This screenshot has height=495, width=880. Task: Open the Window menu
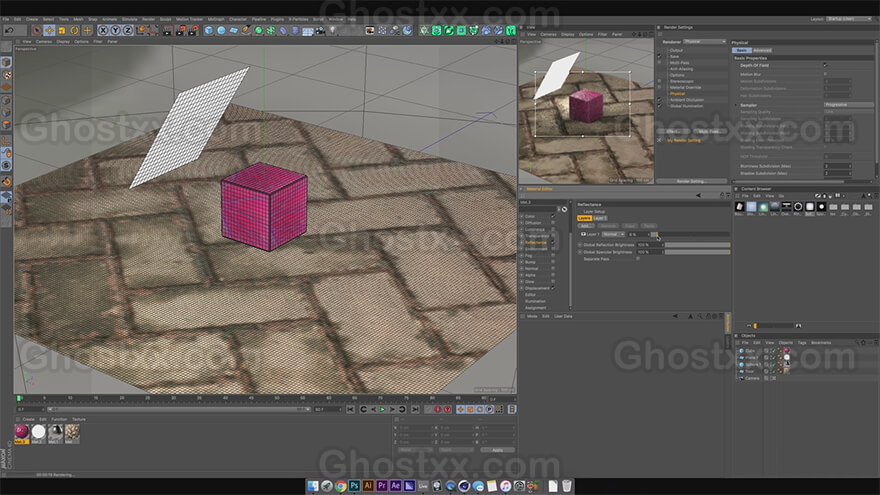click(336, 19)
